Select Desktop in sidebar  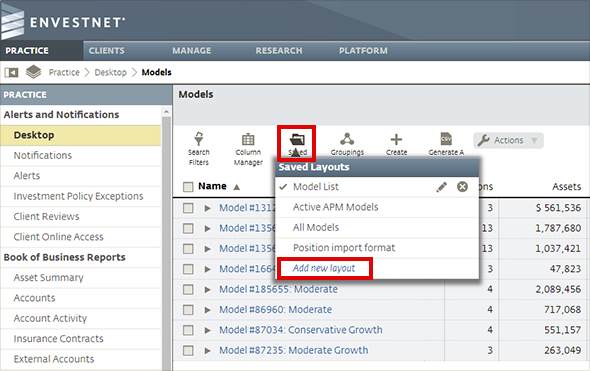pyautogui.click(x=81, y=135)
